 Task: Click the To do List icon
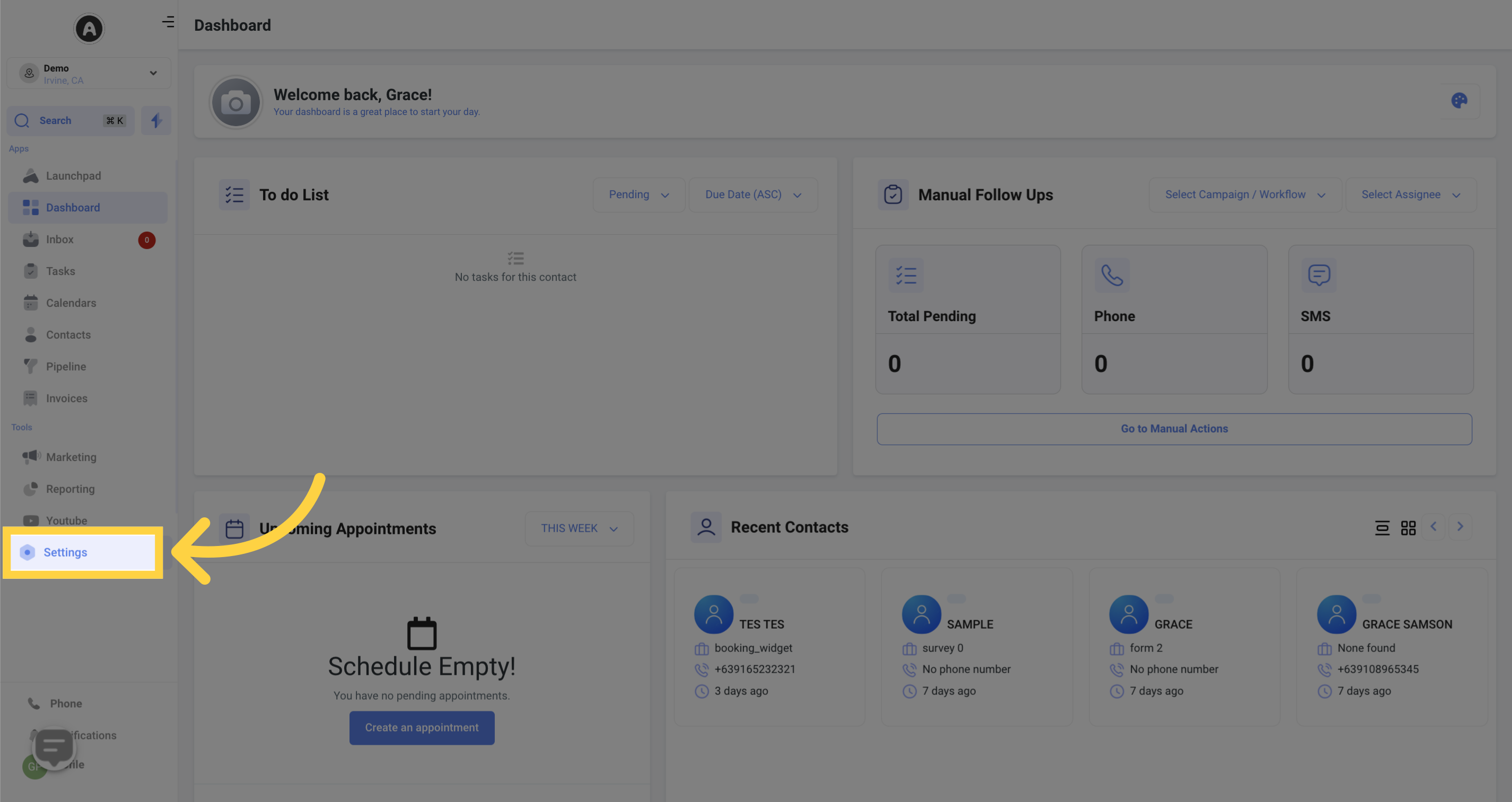[x=234, y=195]
